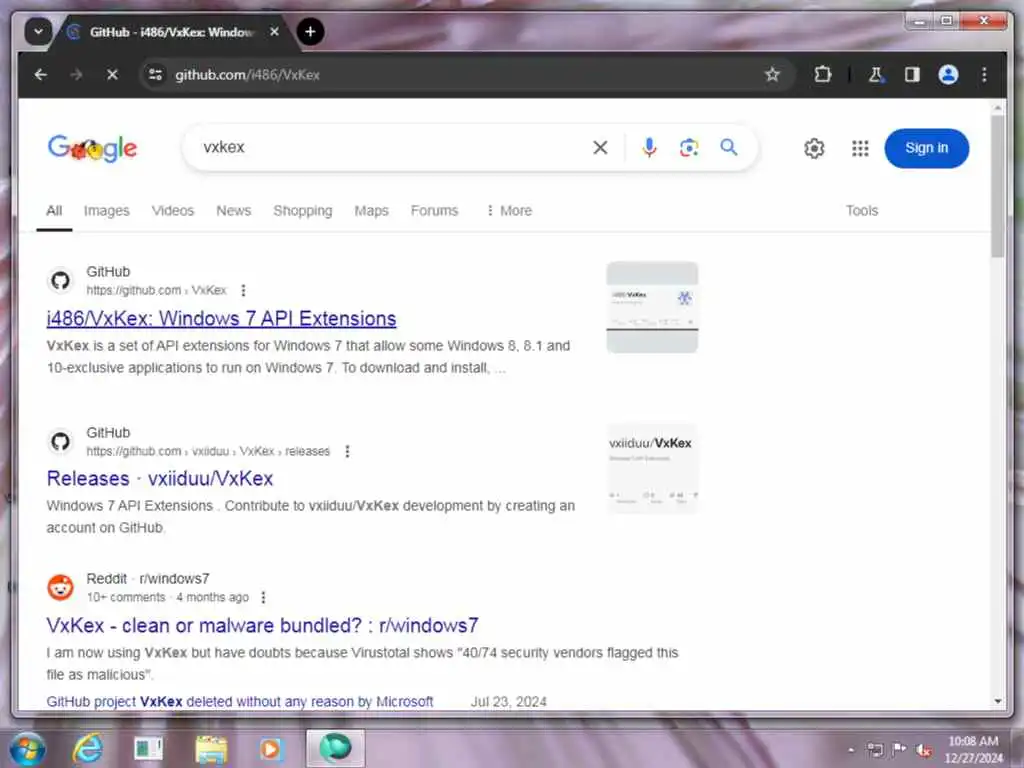Click the volume tray icon
The height and width of the screenshot is (768, 1024).
(x=923, y=750)
